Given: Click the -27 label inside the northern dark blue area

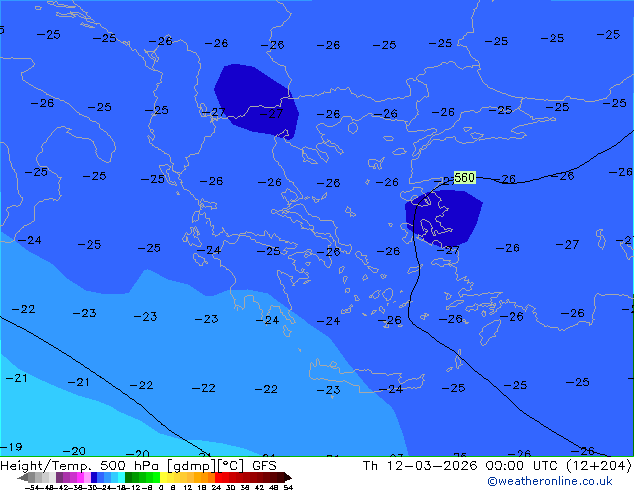Looking at the screenshot, I should (x=271, y=114).
